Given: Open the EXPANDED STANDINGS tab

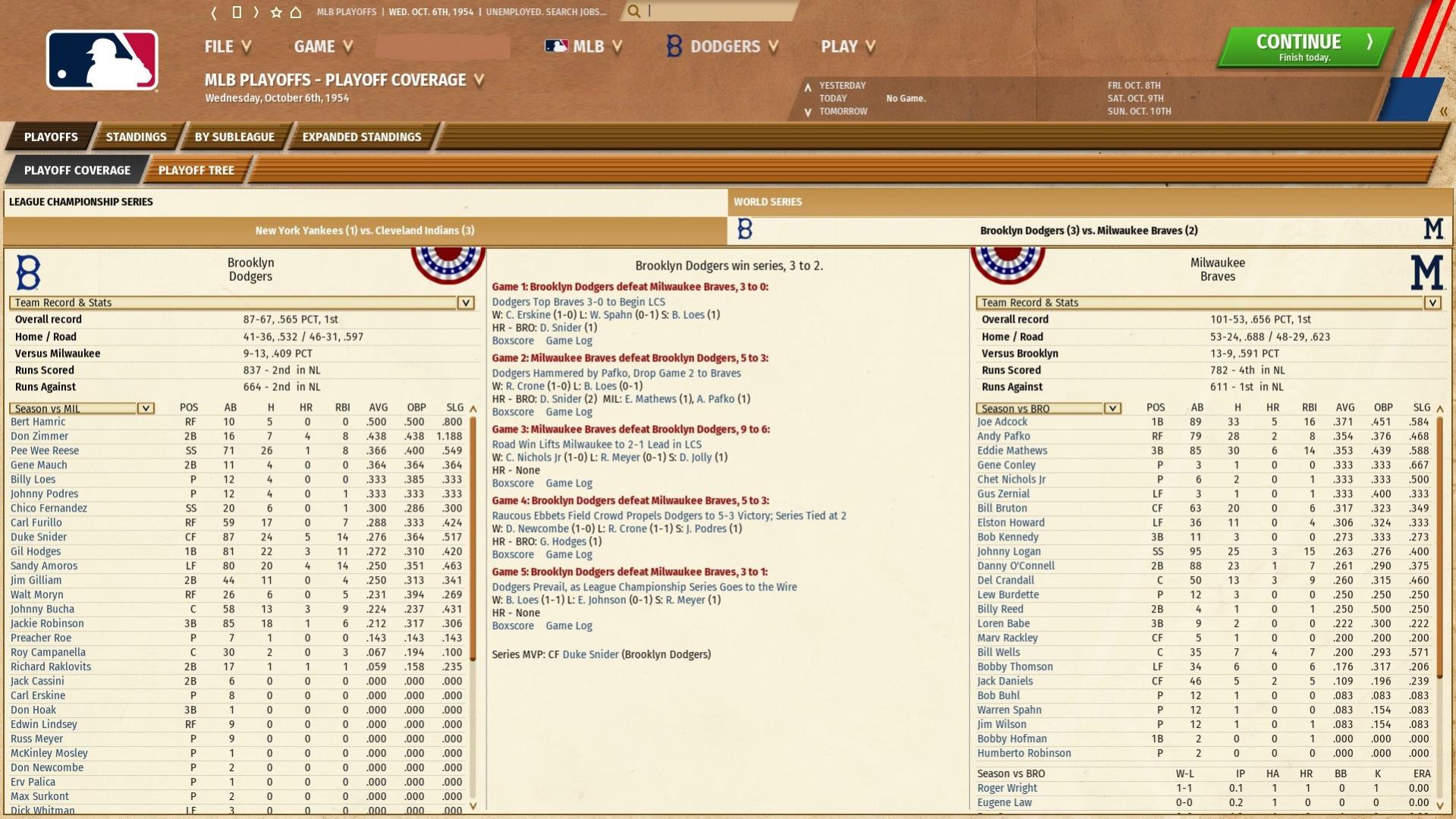Looking at the screenshot, I should point(361,137).
